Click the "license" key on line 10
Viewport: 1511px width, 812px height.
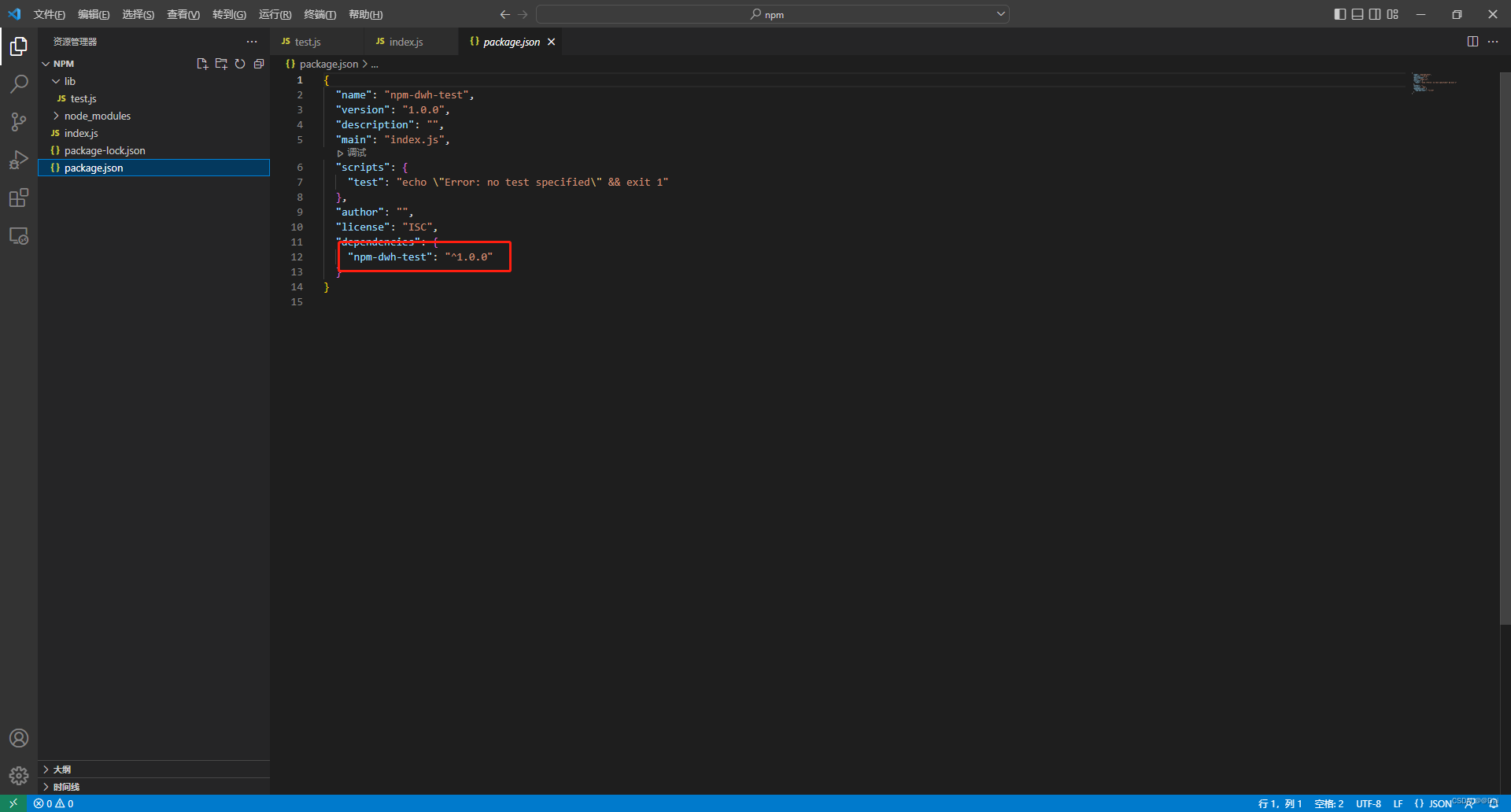[x=363, y=227]
